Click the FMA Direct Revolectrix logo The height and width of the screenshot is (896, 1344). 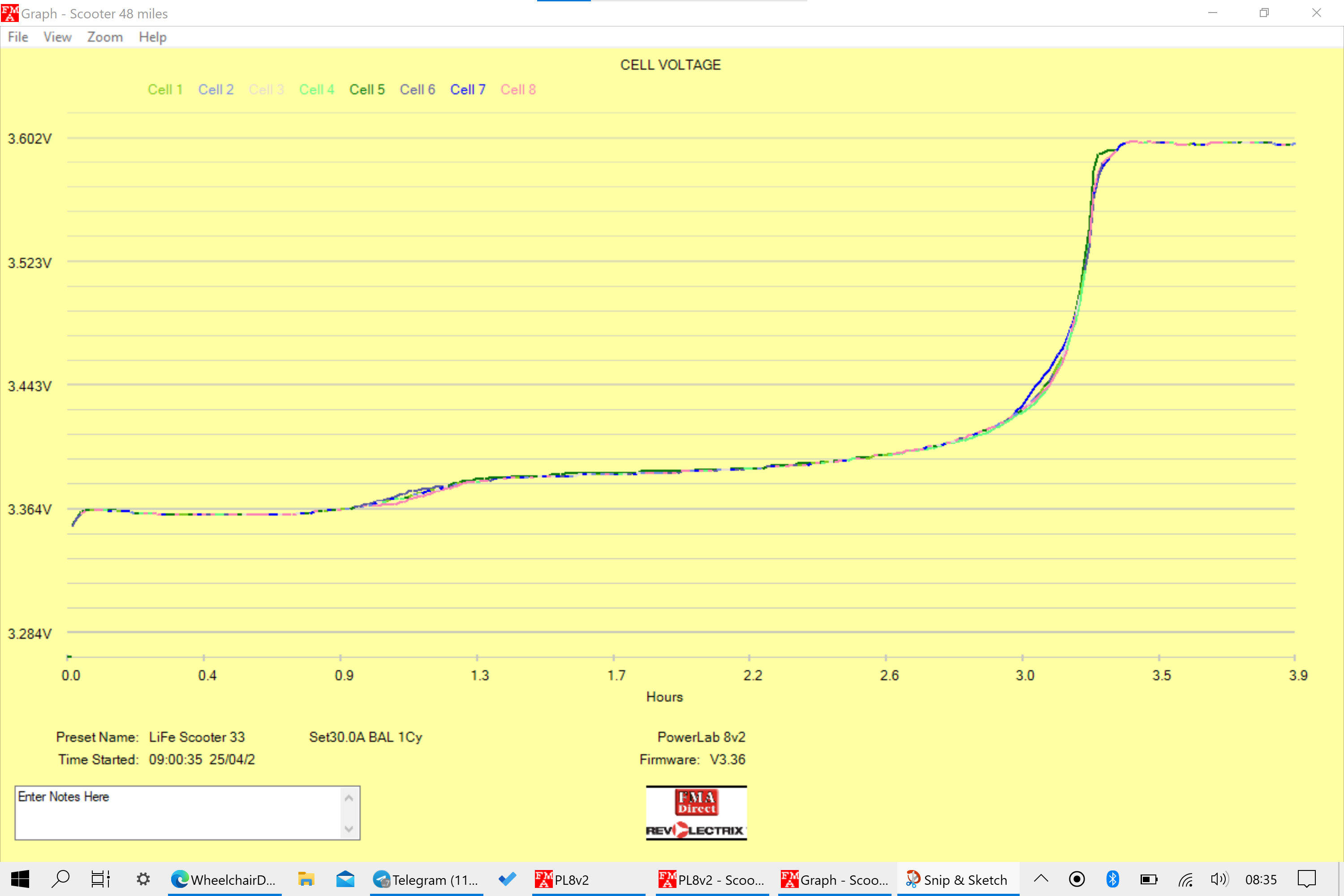click(x=696, y=813)
